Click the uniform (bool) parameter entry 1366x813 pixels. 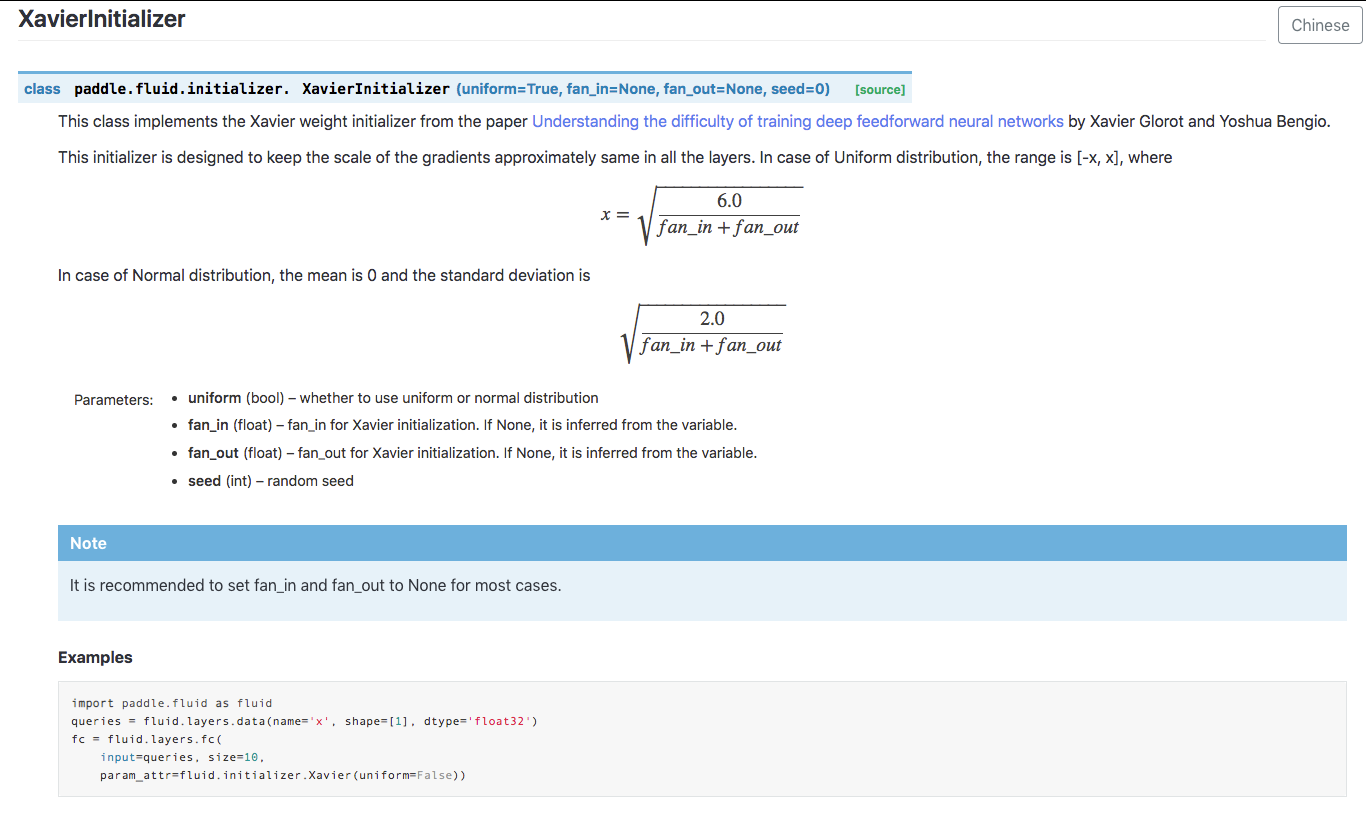click(x=393, y=397)
